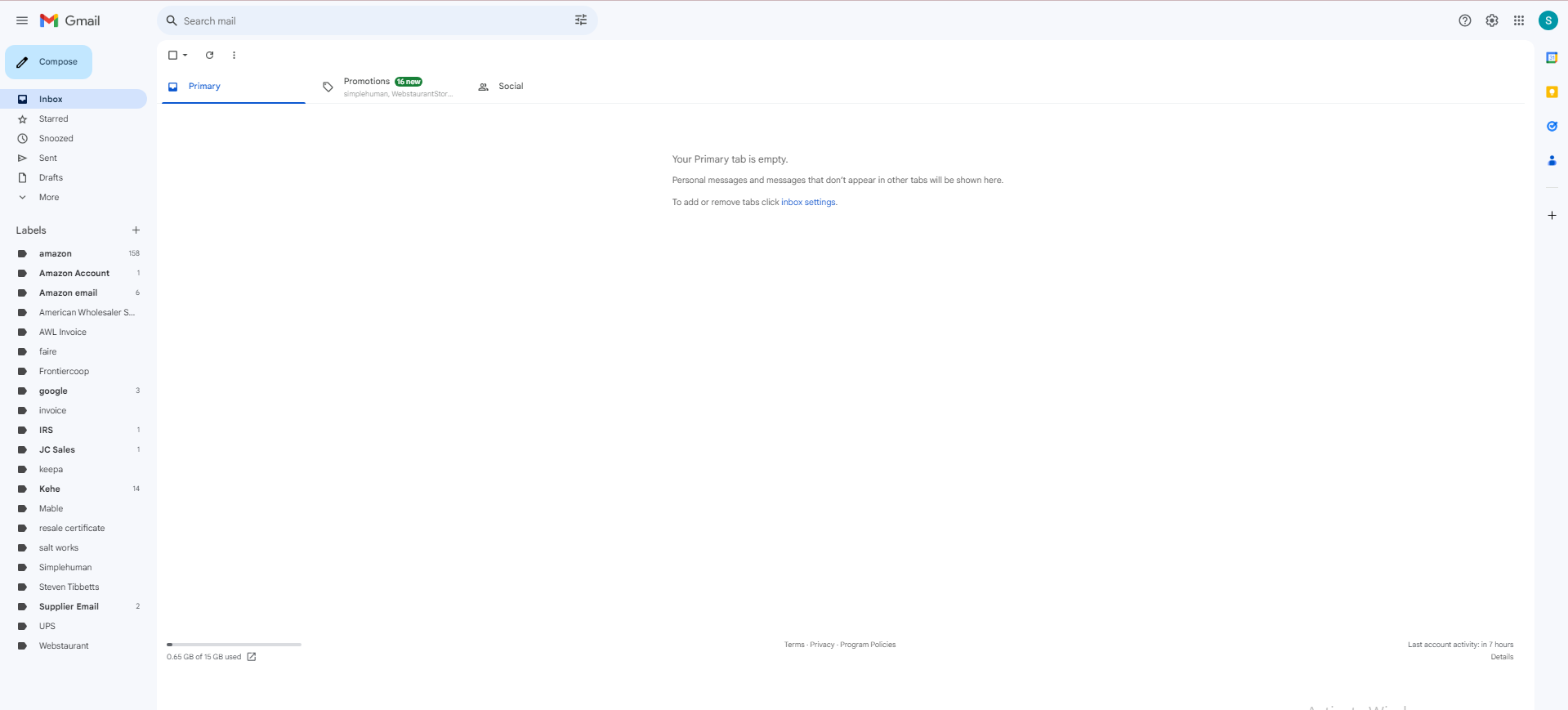This screenshot has height=710, width=1568.
Task: Open the select dropdown arrow
Action: [185, 55]
